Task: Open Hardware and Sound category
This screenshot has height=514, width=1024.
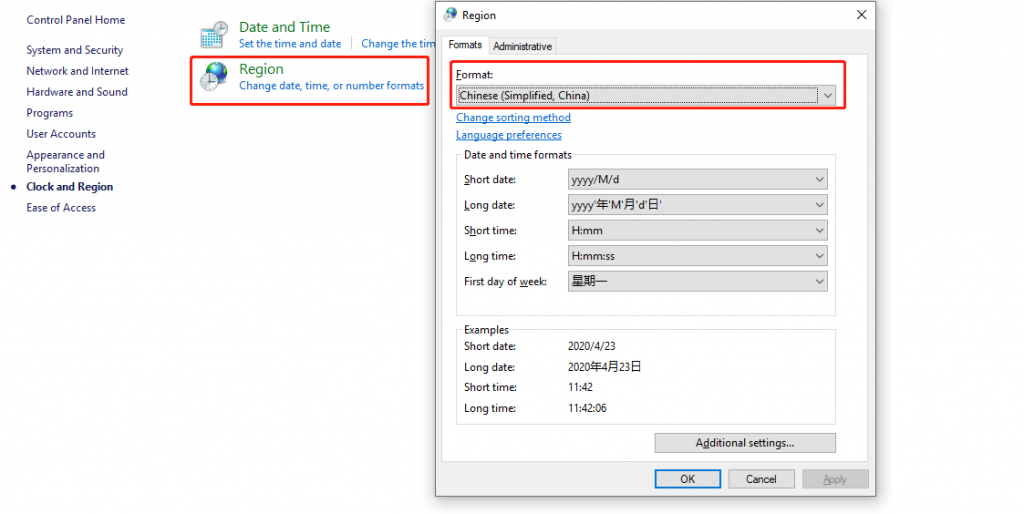Action: click(76, 91)
